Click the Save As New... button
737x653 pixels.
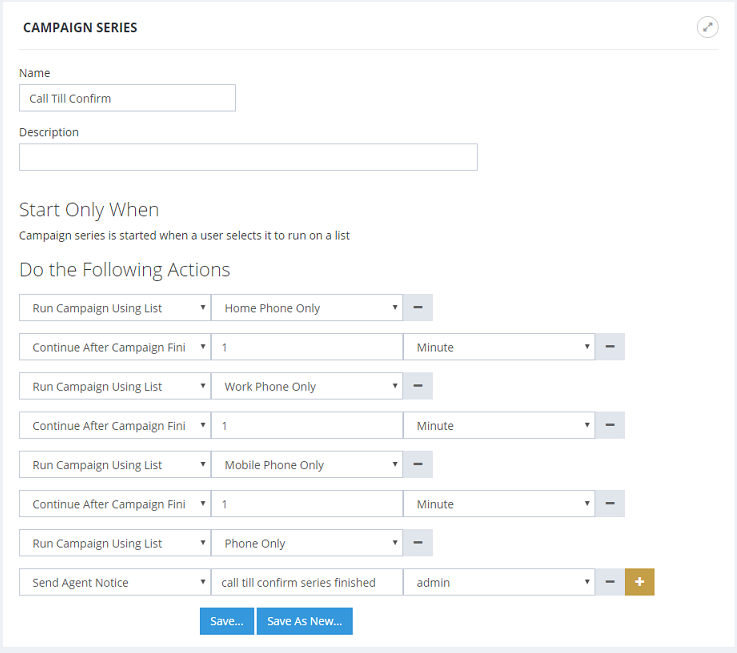[x=304, y=621]
